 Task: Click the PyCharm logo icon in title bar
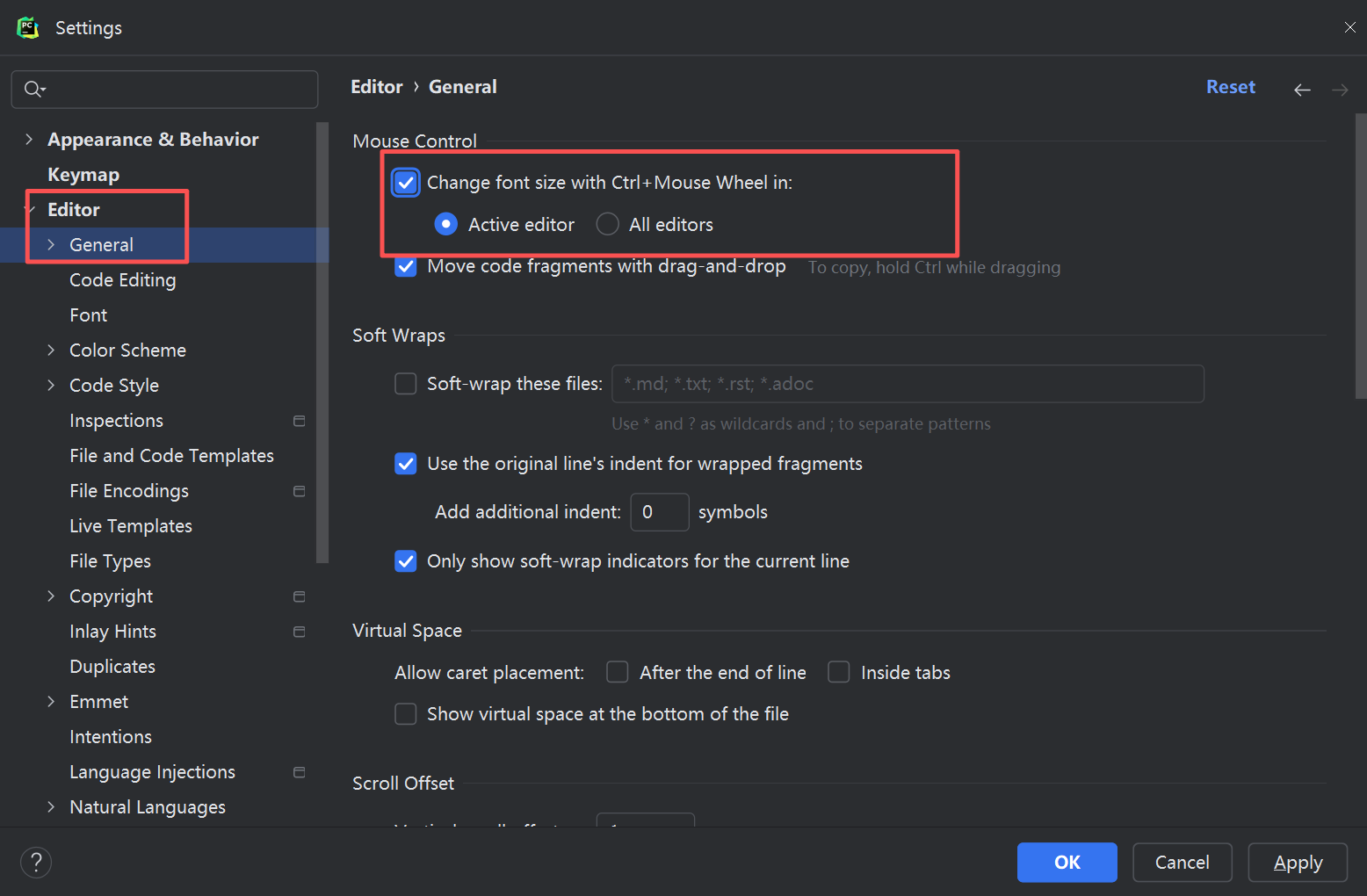point(28,27)
